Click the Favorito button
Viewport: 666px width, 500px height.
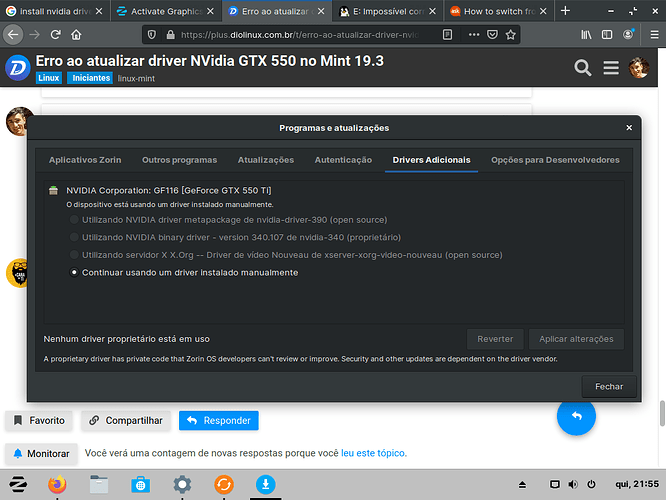point(39,421)
